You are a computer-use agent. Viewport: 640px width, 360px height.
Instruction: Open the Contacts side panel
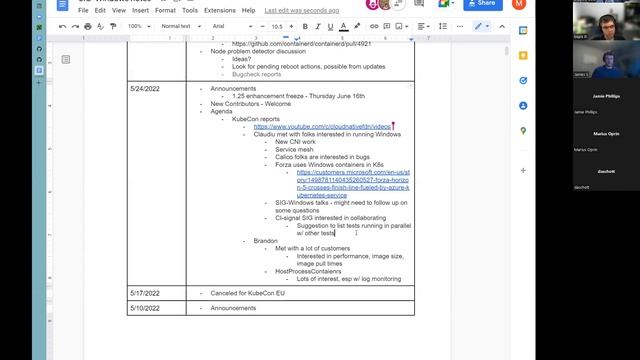[523, 106]
